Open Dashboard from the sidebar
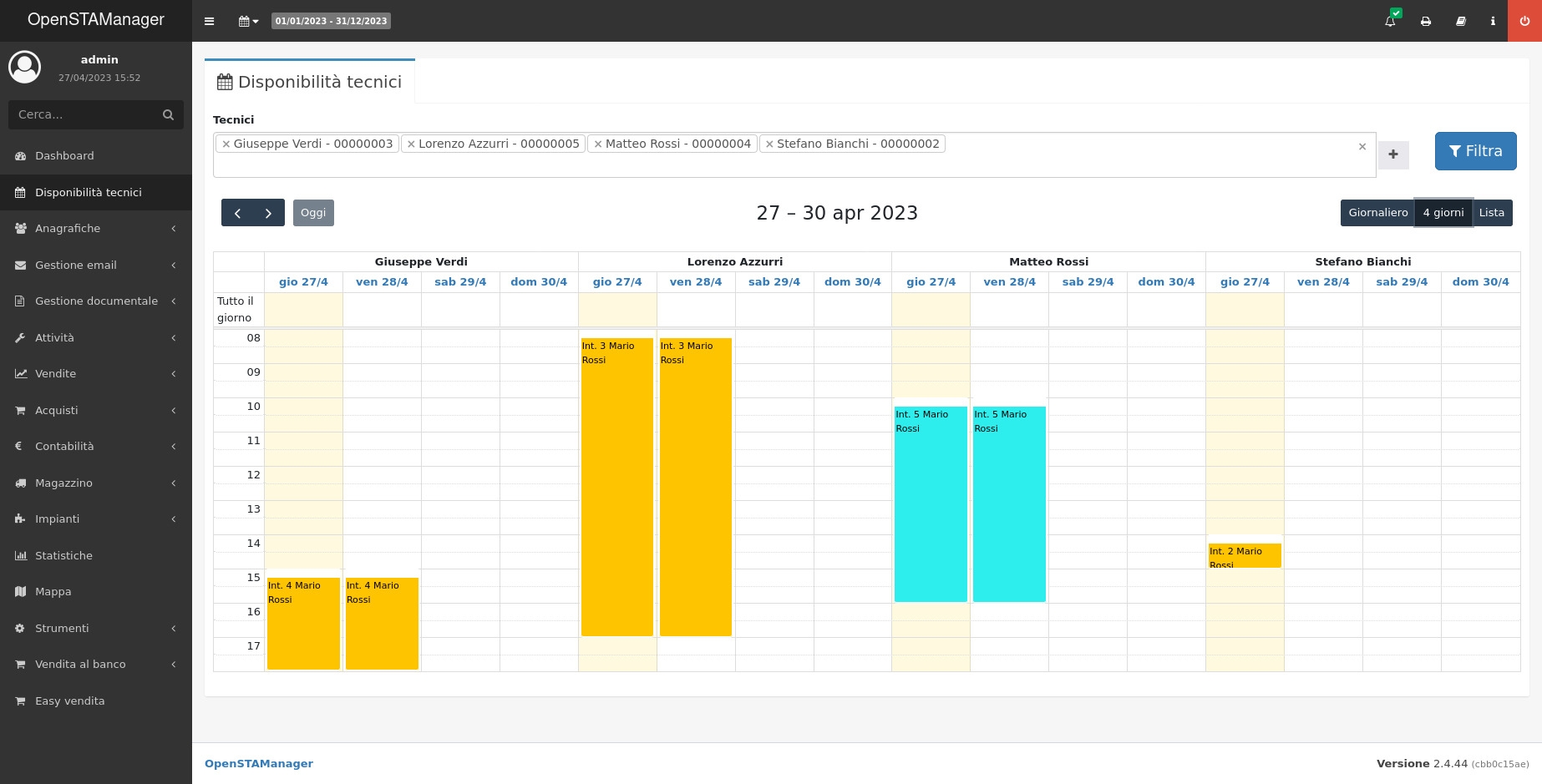Screen dimensions: 1542x784 [x=64, y=156]
